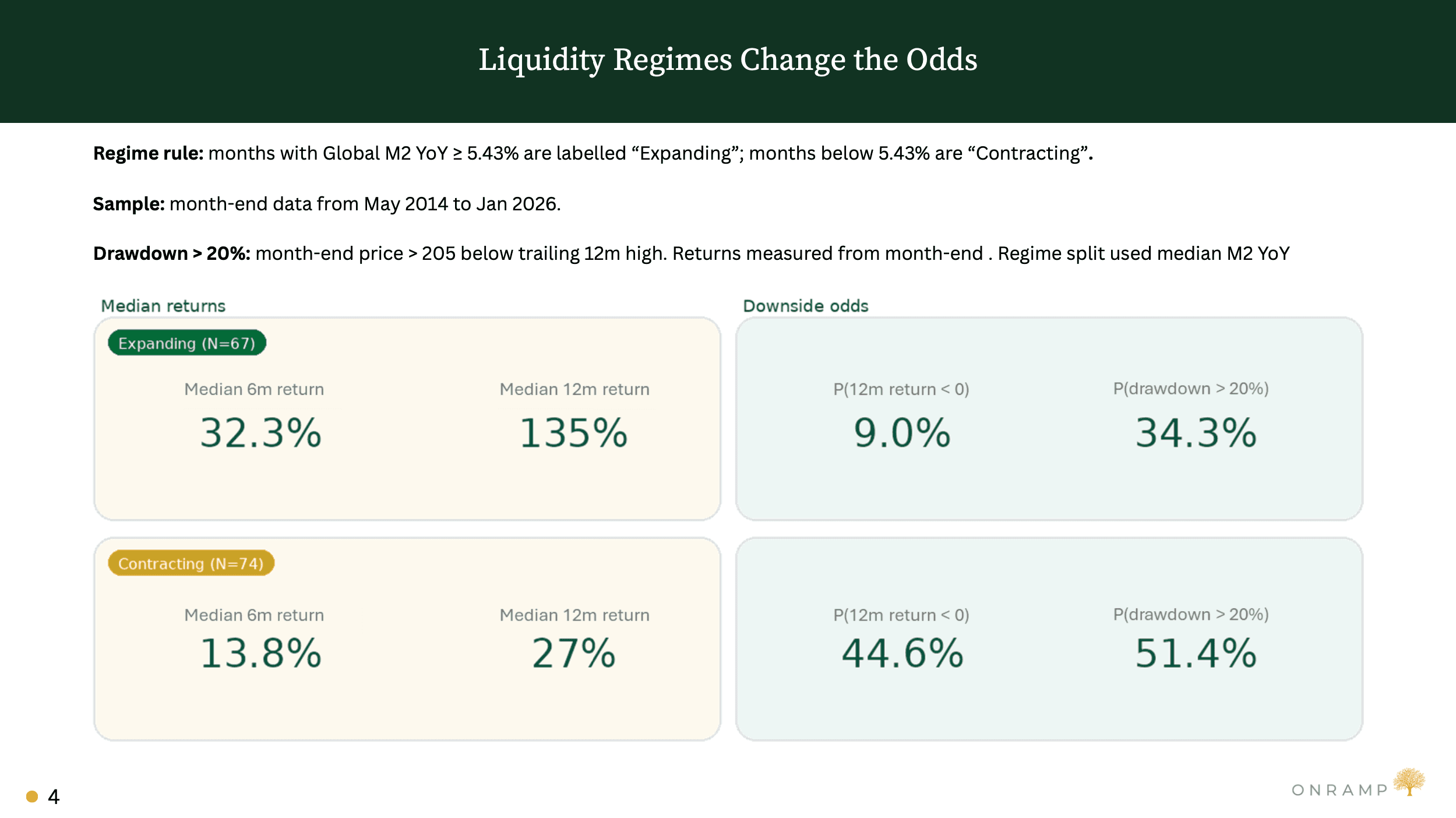The height and width of the screenshot is (818, 1456).
Task: Click the 44.6% negative return probability
Action: point(902,654)
